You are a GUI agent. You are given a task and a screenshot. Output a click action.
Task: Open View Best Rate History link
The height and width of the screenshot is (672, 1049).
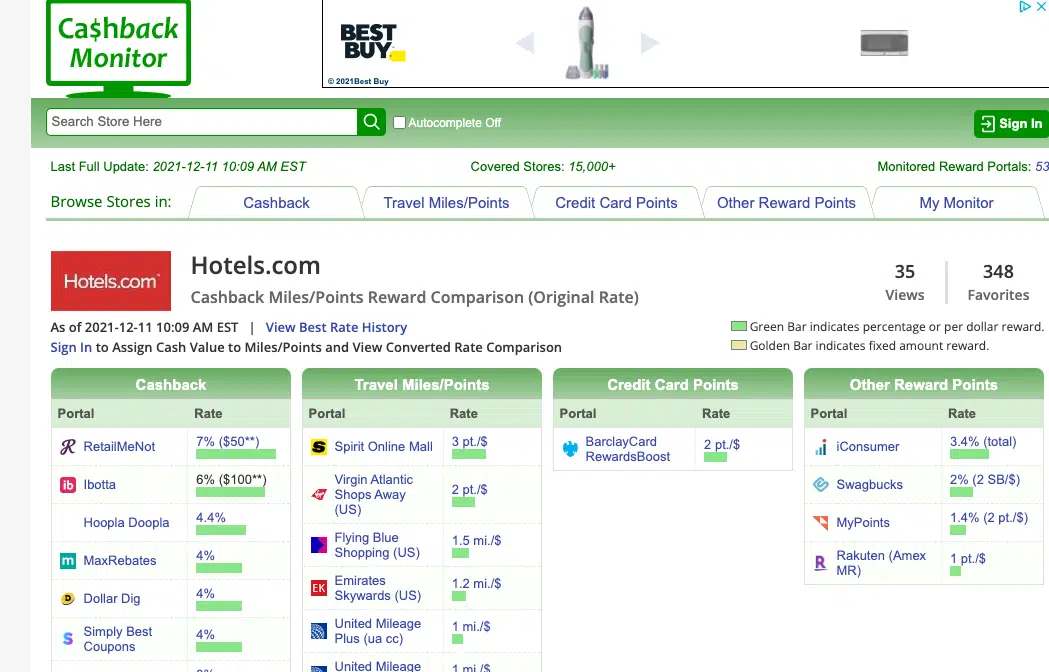(x=336, y=327)
